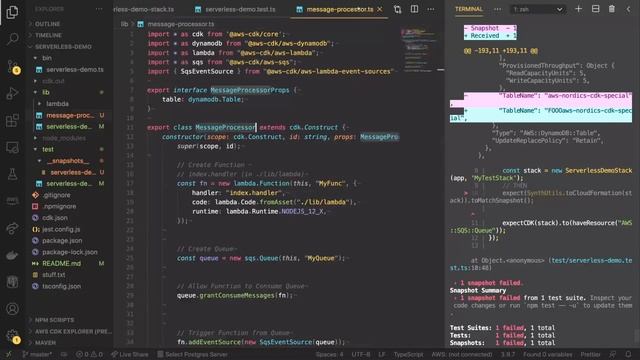Collapse the test folder
Screen dimensions: 640x360
coord(48,149)
